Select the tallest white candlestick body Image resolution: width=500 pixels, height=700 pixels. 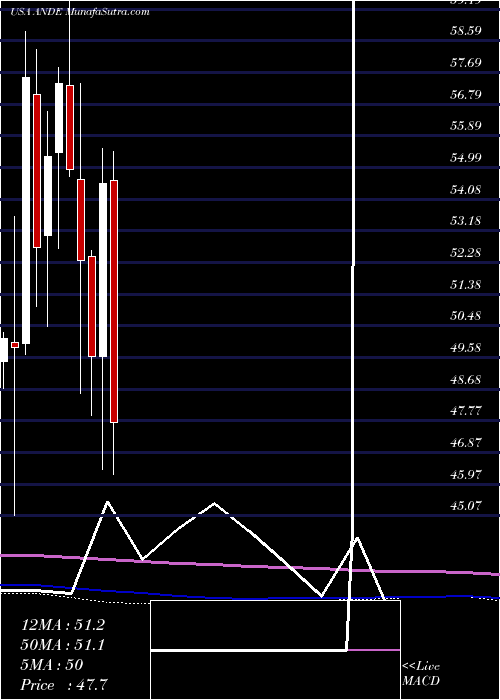[26, 210]
